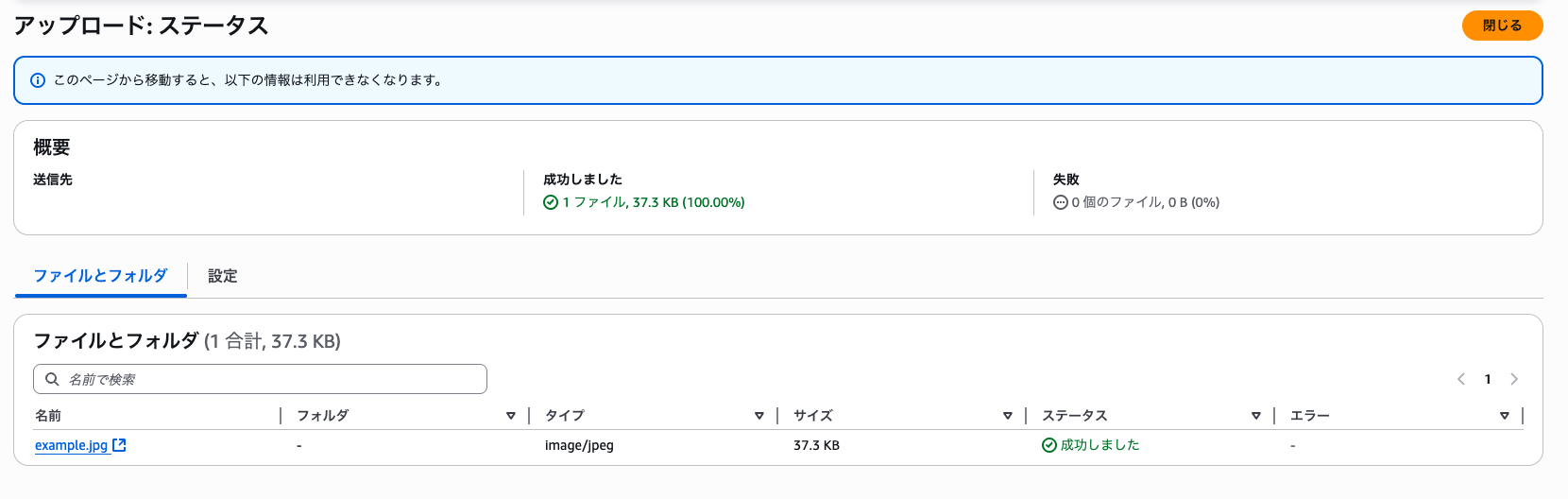The width and height of the screenshot is (1568, 499).
Task: Click page number 1 in pagination
Action: [x=1488, y=379]
